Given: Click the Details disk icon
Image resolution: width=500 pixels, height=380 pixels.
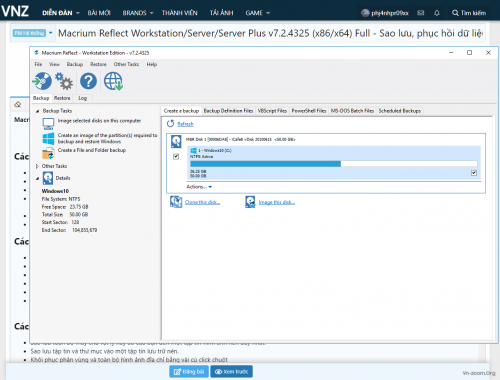Looking at the screenshot, I should pyautogui.click(x=48, y=178).
